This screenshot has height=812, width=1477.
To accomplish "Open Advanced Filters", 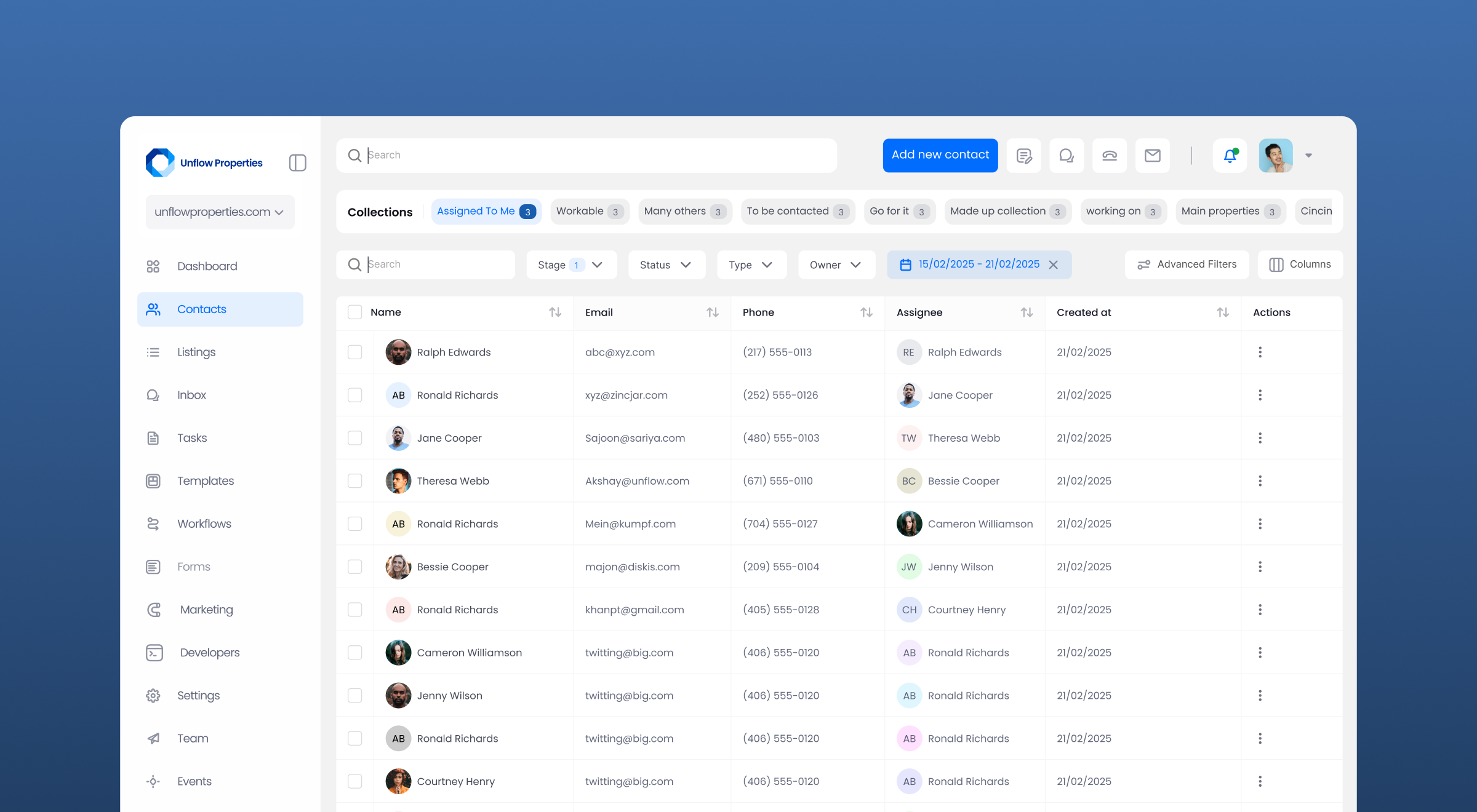I will click(1187, 265).
